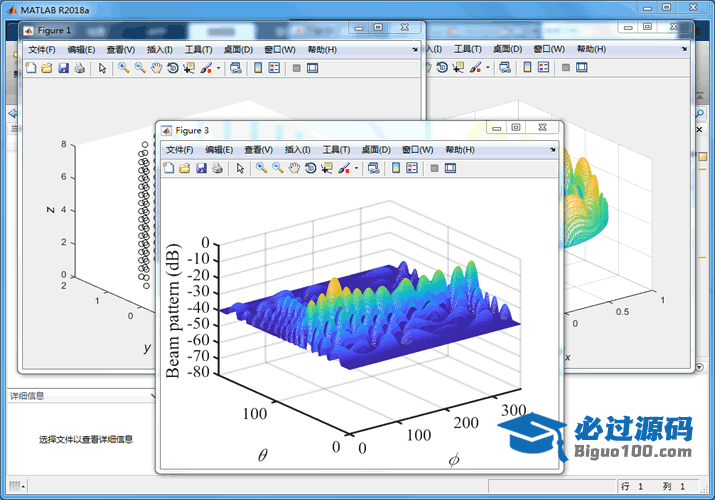The height and width of the screenshot is (500, 715).
Task: Click Link Plot icon in rear figure window
Action: 505,67
